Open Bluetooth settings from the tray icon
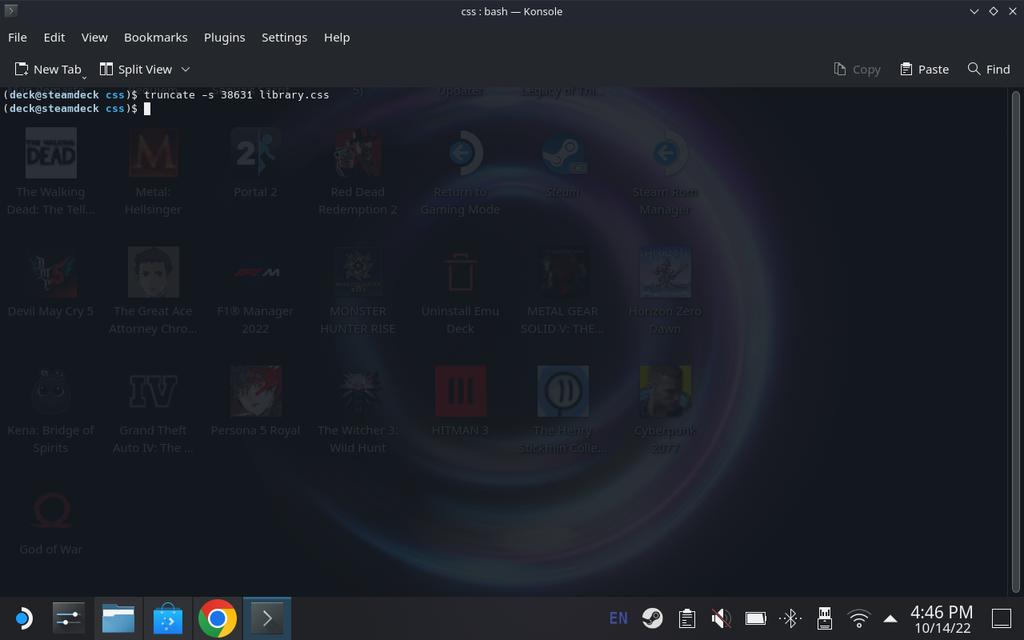 pos(790,618)
